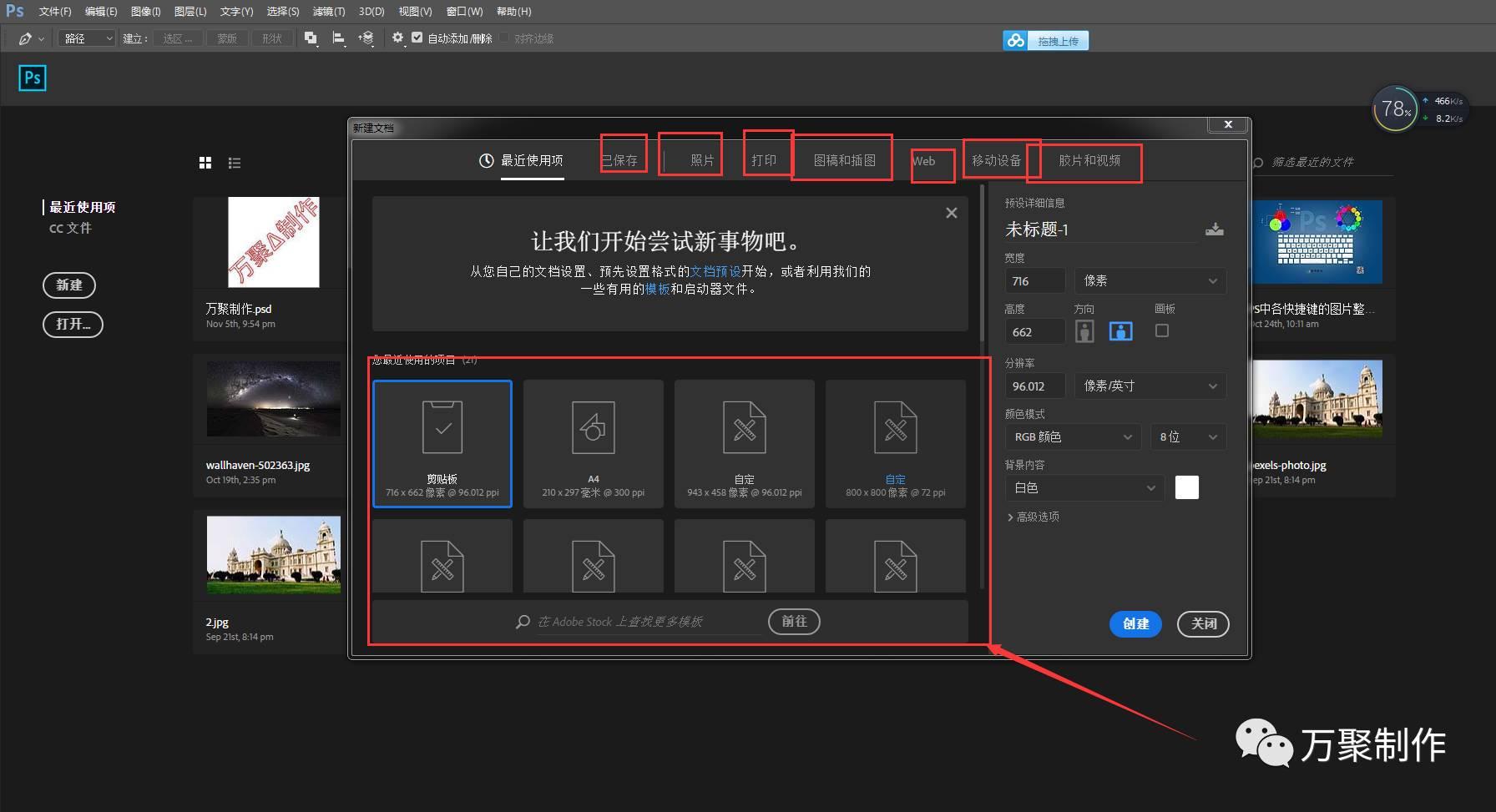Click the 新建 button in the sidebar
Image resolution: width=1496 pixels, height=812 pixels.
tap(69, 285)
